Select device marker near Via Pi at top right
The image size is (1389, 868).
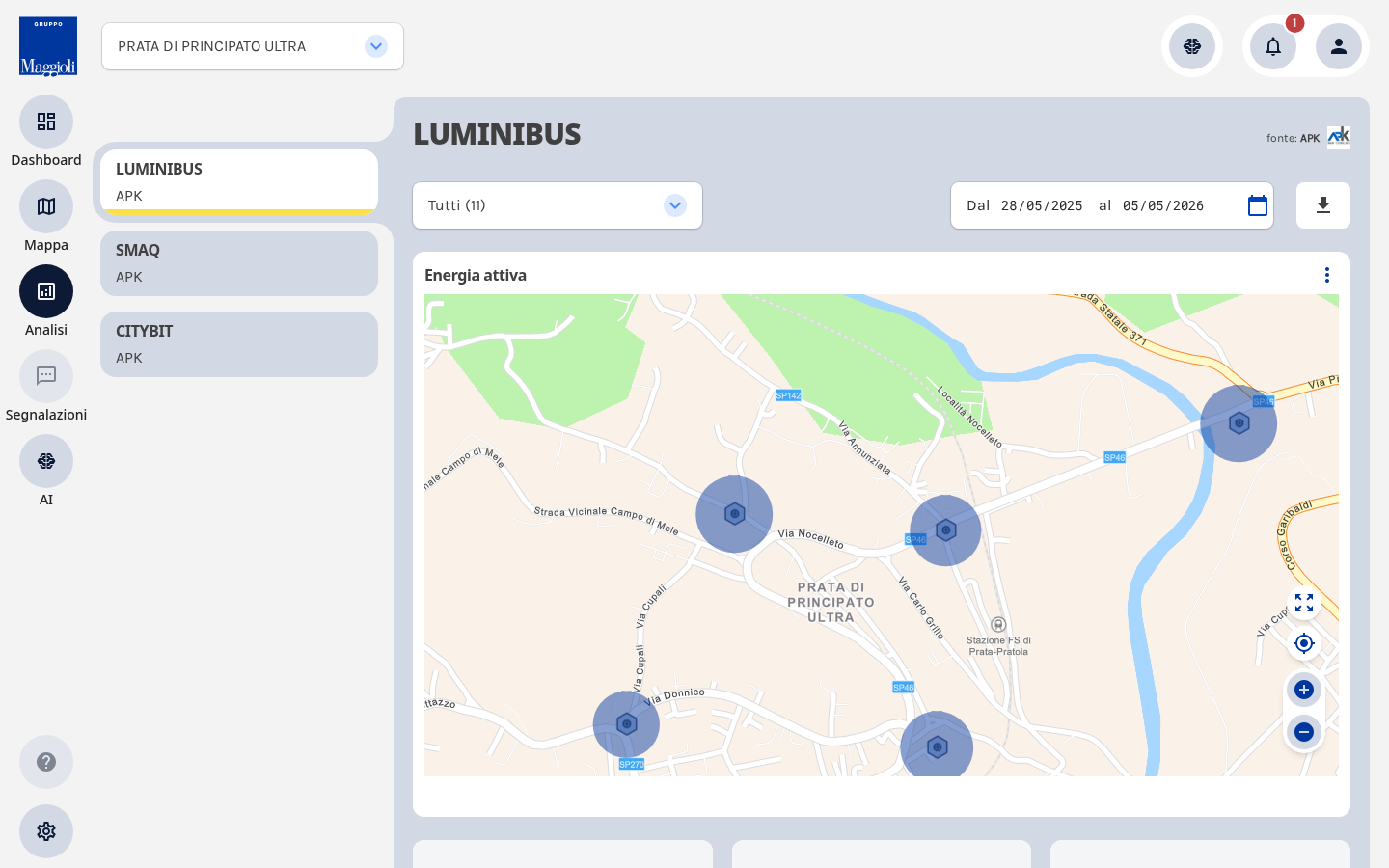click(x=1239, y=423)
